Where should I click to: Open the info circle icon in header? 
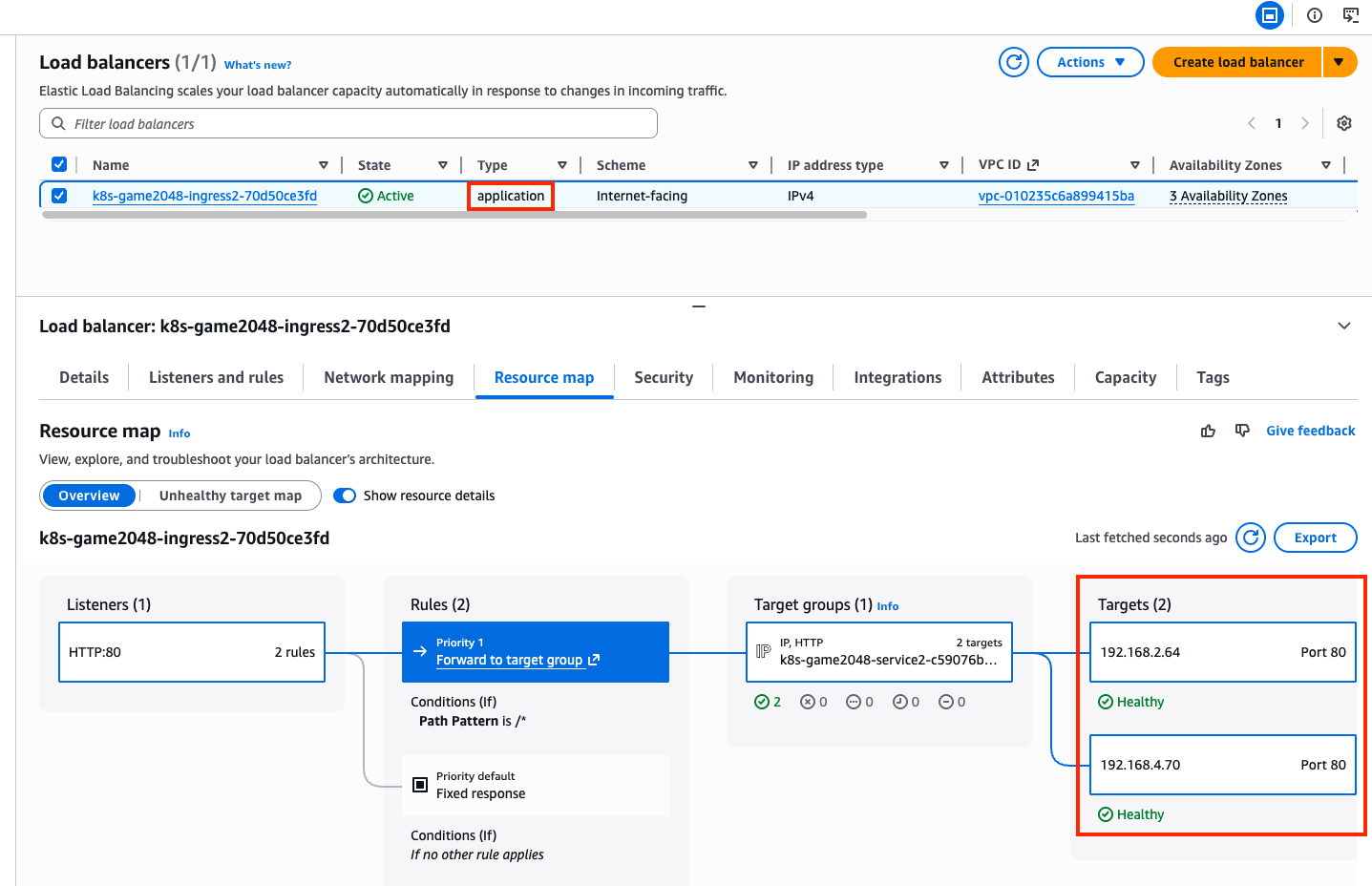1315,15
